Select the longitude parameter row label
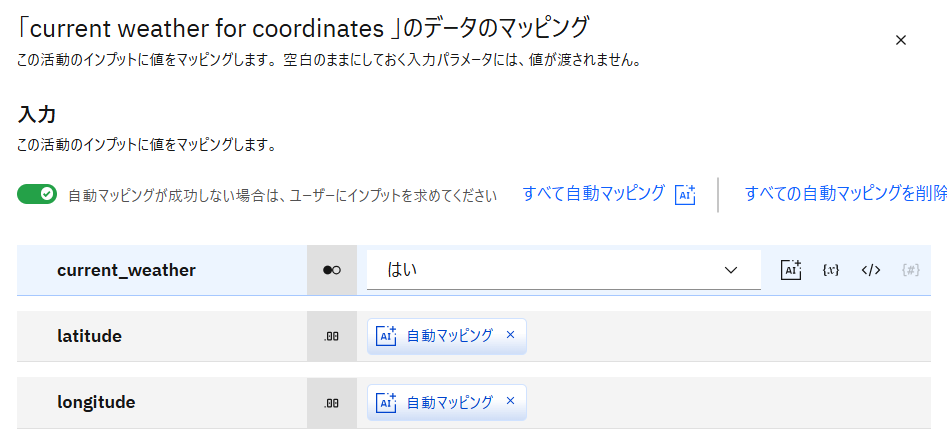This screenshot has width=947, height=446. tap(96, 402)
